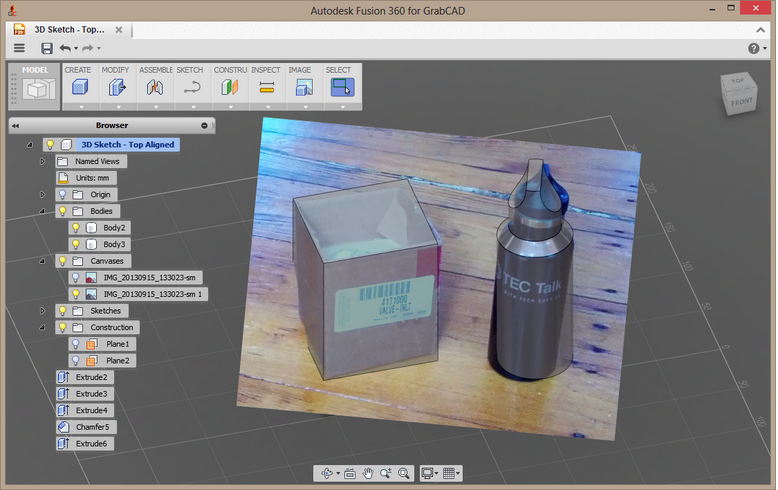778x490 pixels.
Task: Activate the Select window tool
Action: click(x=342, y=87)
